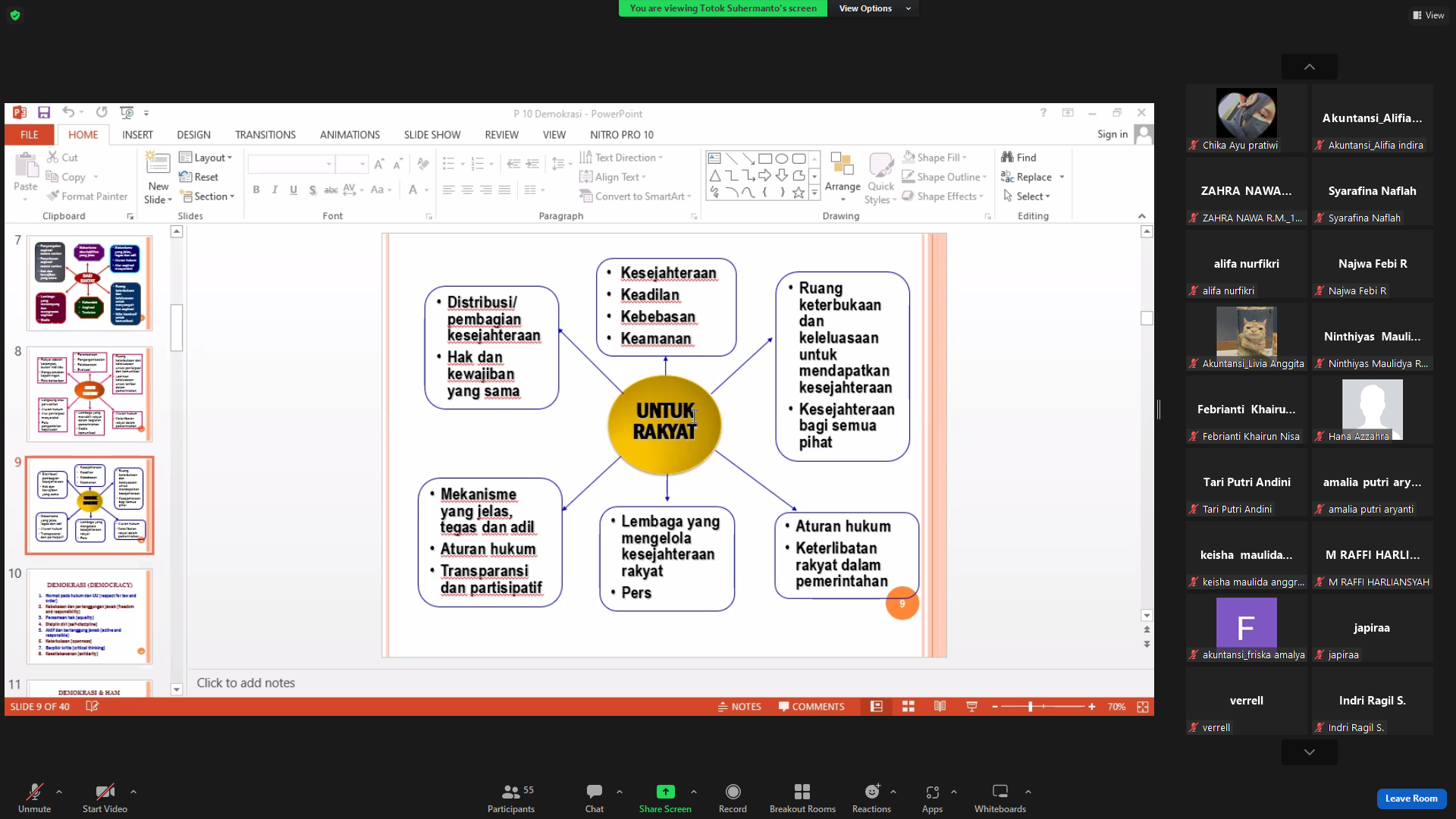Switch to the INSERT tab
This screenshot has width=1456, height=819.
pos(137,135)
